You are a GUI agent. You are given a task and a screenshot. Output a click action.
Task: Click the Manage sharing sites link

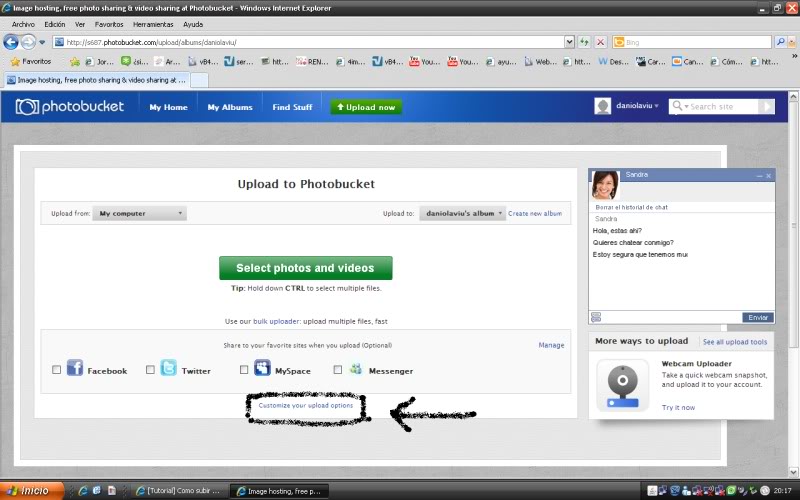[551, 345]
